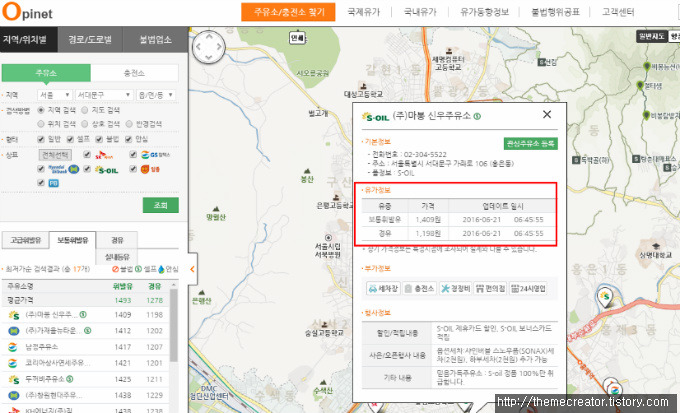This screenshot has width=680, height=413.
Task: Click the GS칼텍스 brand logo
Action: [155, 155]
